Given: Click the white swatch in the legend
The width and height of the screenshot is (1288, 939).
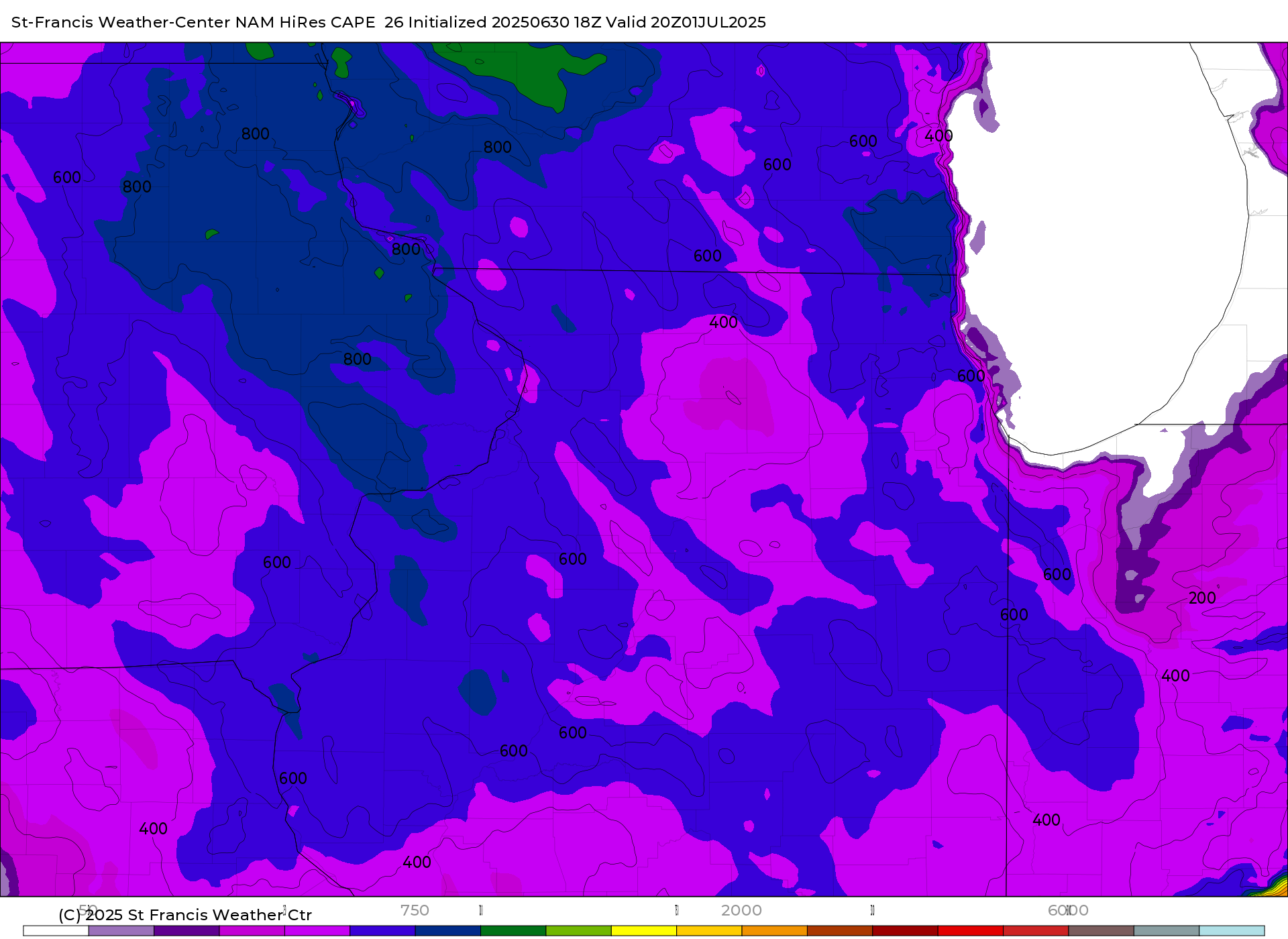Looking at the screenshot, I should pyautogui.click(x=56, y=931).
